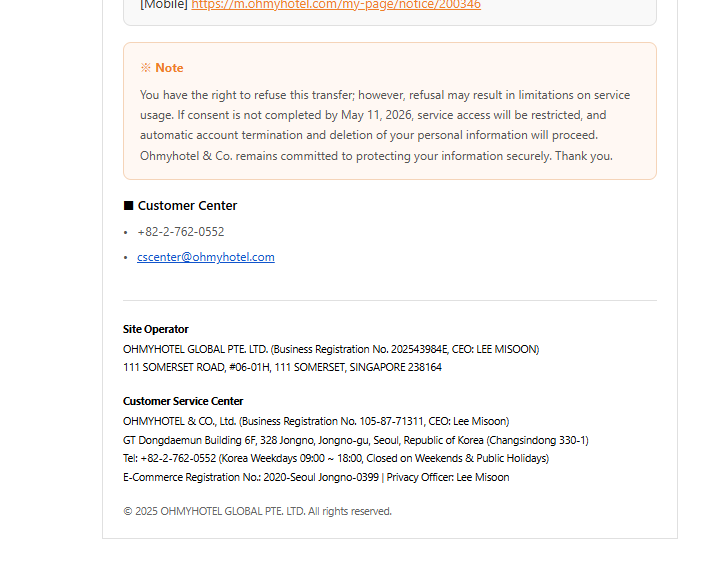Click the OHMYHOTEL & CO., Ltd. registration line
727x586 pixels.
[x=316, y=421]
